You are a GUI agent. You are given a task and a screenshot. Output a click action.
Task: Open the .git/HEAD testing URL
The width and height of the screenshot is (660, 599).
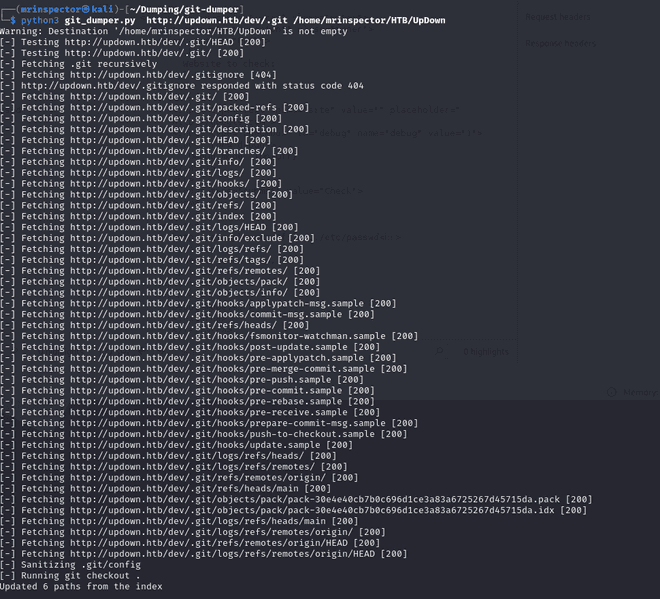151,42
